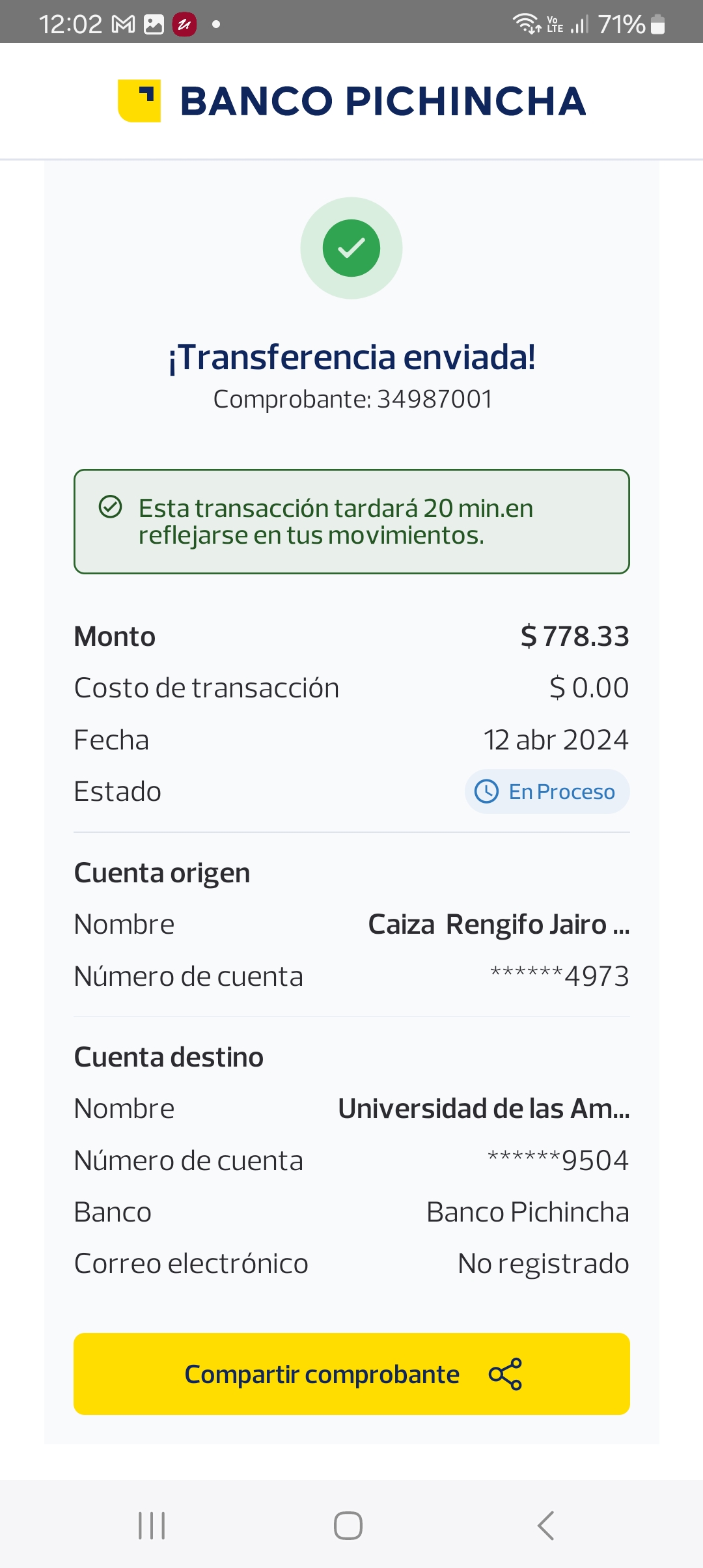Tap the En Proceso status badge

(x=547, y=792)
